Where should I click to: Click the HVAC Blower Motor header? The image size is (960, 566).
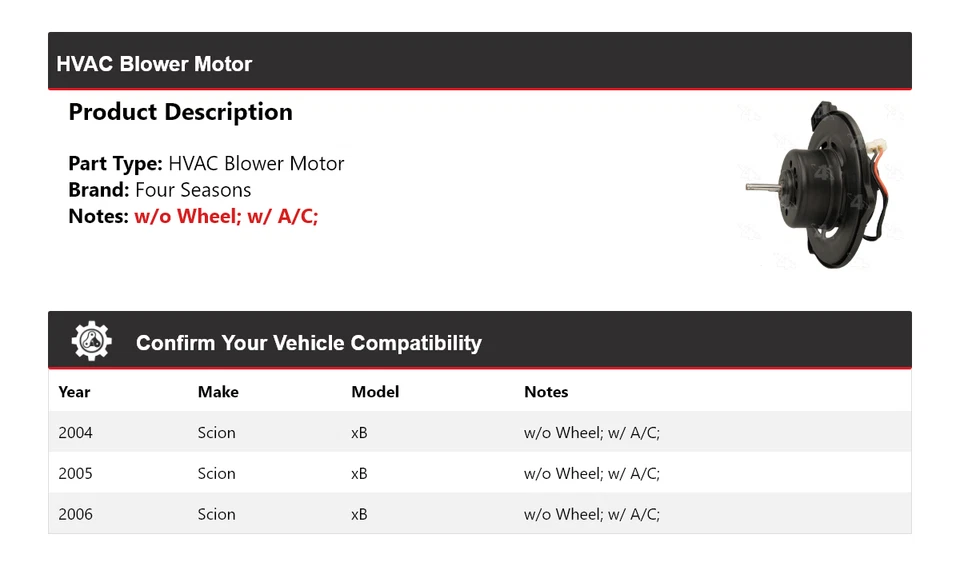pos(154,64)
